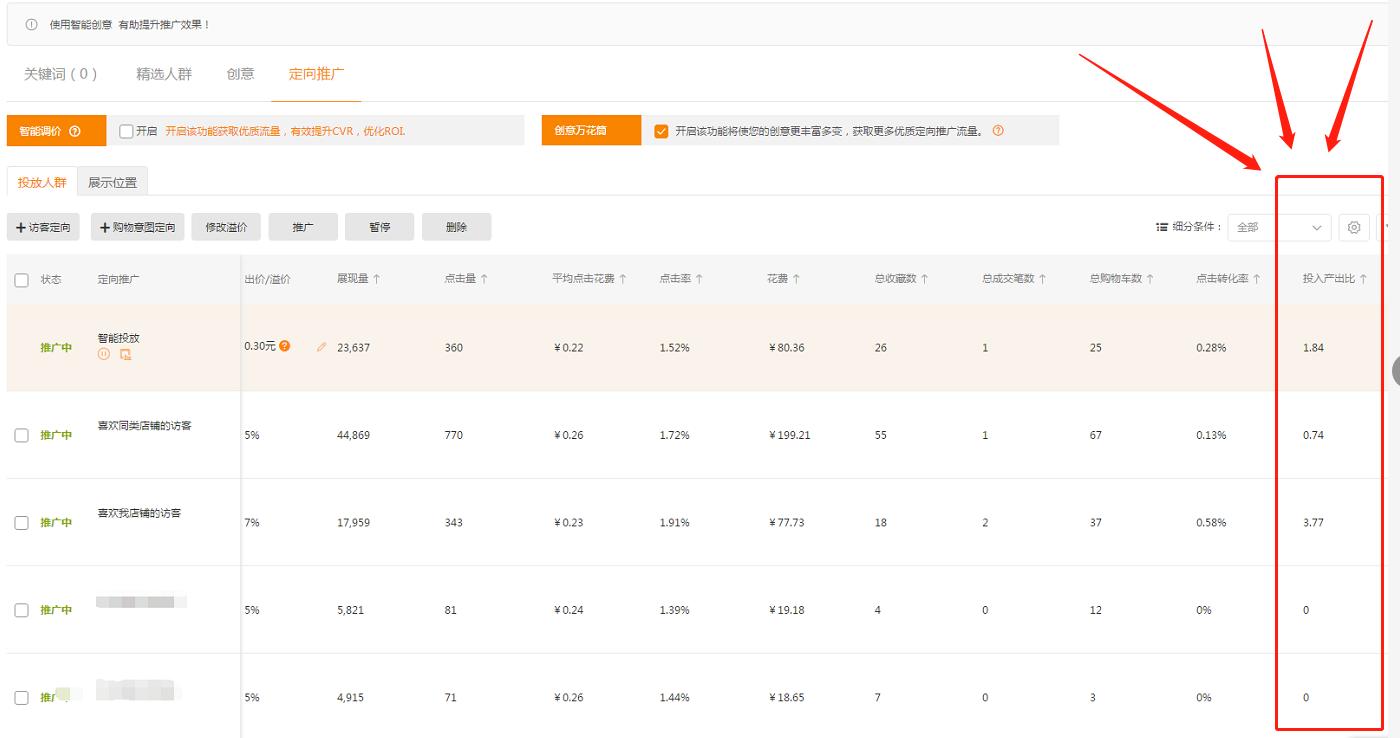The image size is (1400, 738).
Task: Click the 3.77 ROI value
Action: coord(1313,522)
